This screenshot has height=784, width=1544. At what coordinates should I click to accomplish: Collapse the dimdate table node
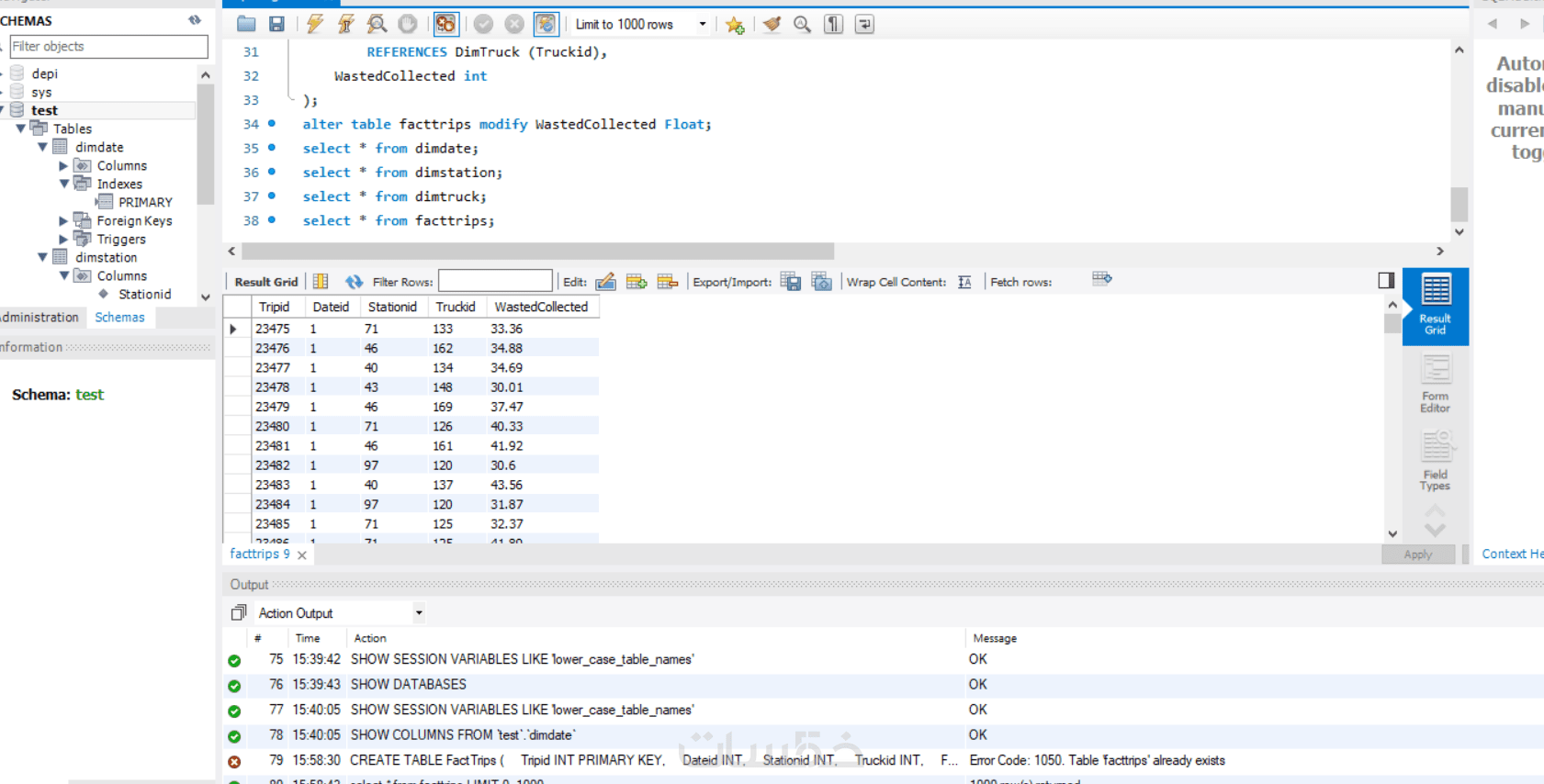click(42, 147)
